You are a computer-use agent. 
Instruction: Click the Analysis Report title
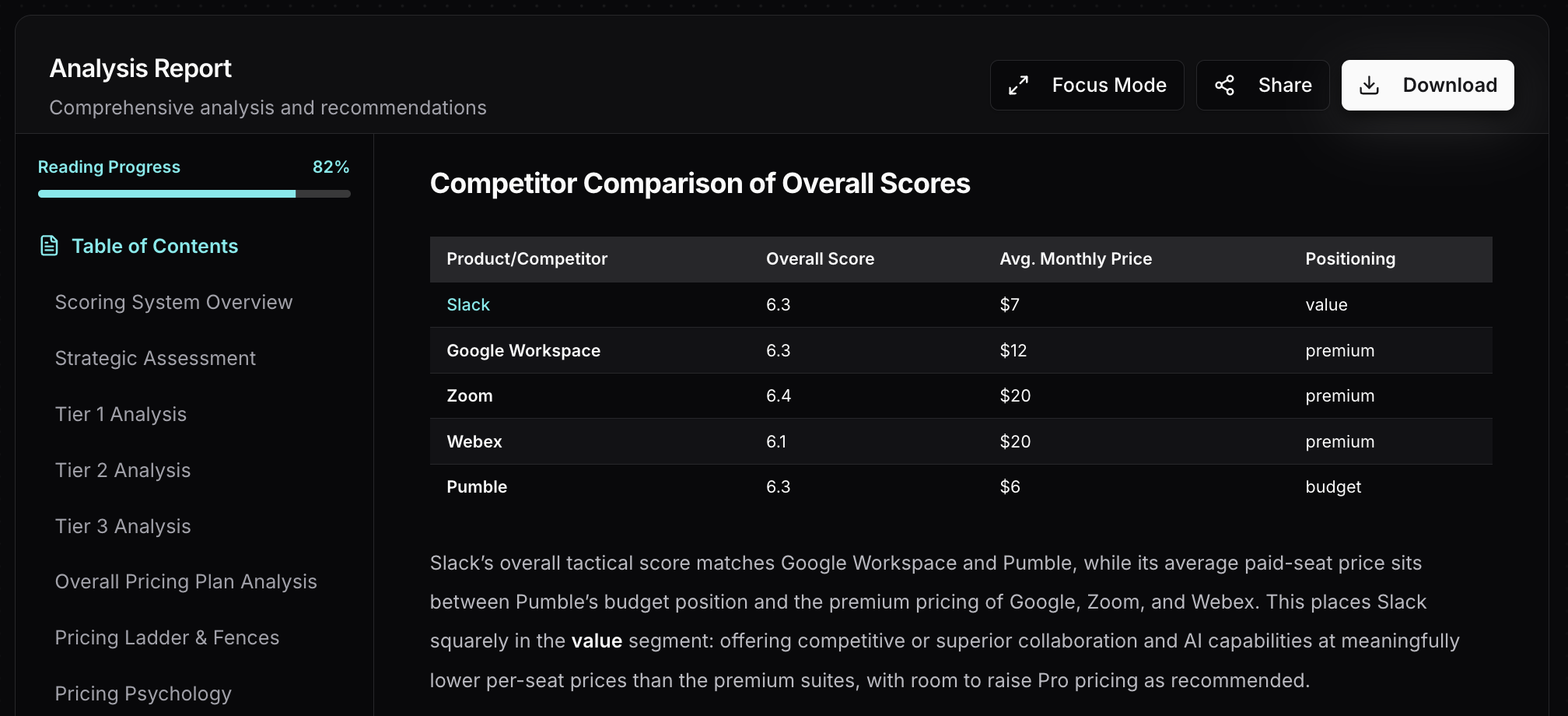140,68
